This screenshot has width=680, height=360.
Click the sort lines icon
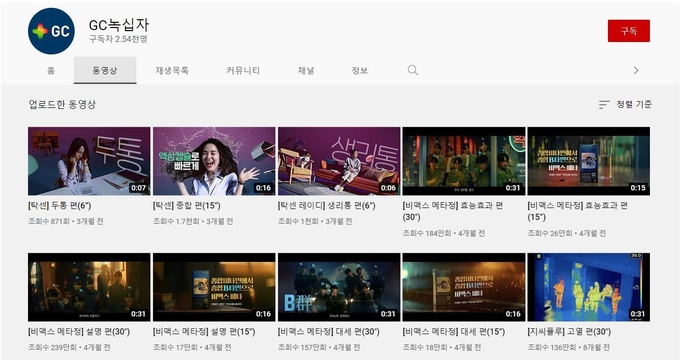coord(604,105)
